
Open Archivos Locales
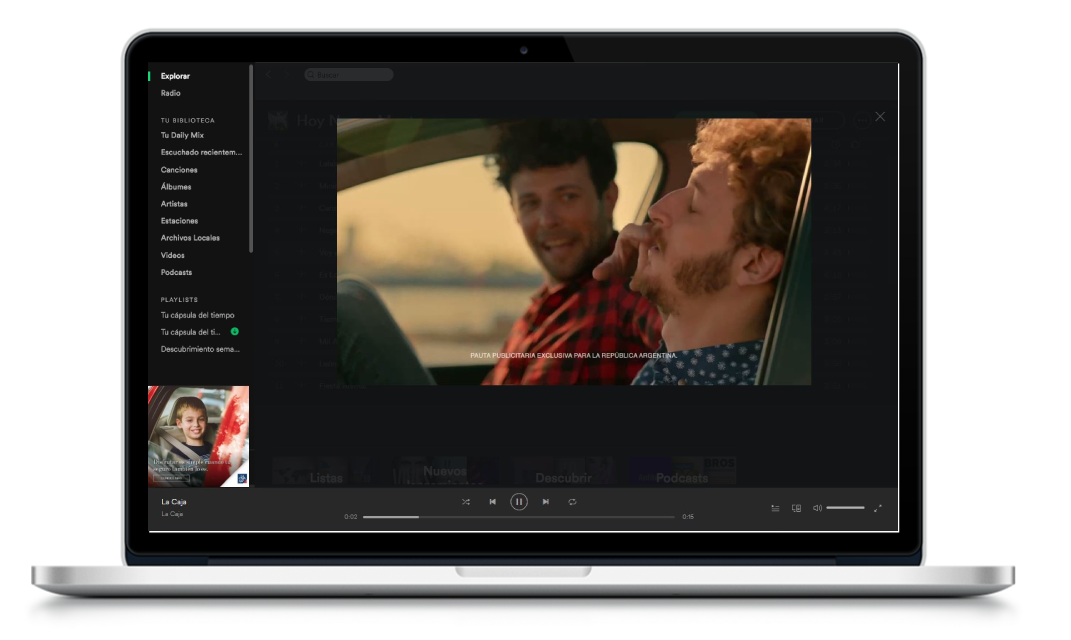tap(191, 238)
